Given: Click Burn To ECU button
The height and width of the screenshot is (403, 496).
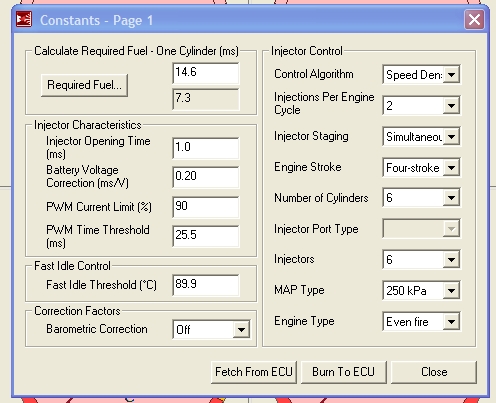Looking at the screenshot, I should [344, 372].
